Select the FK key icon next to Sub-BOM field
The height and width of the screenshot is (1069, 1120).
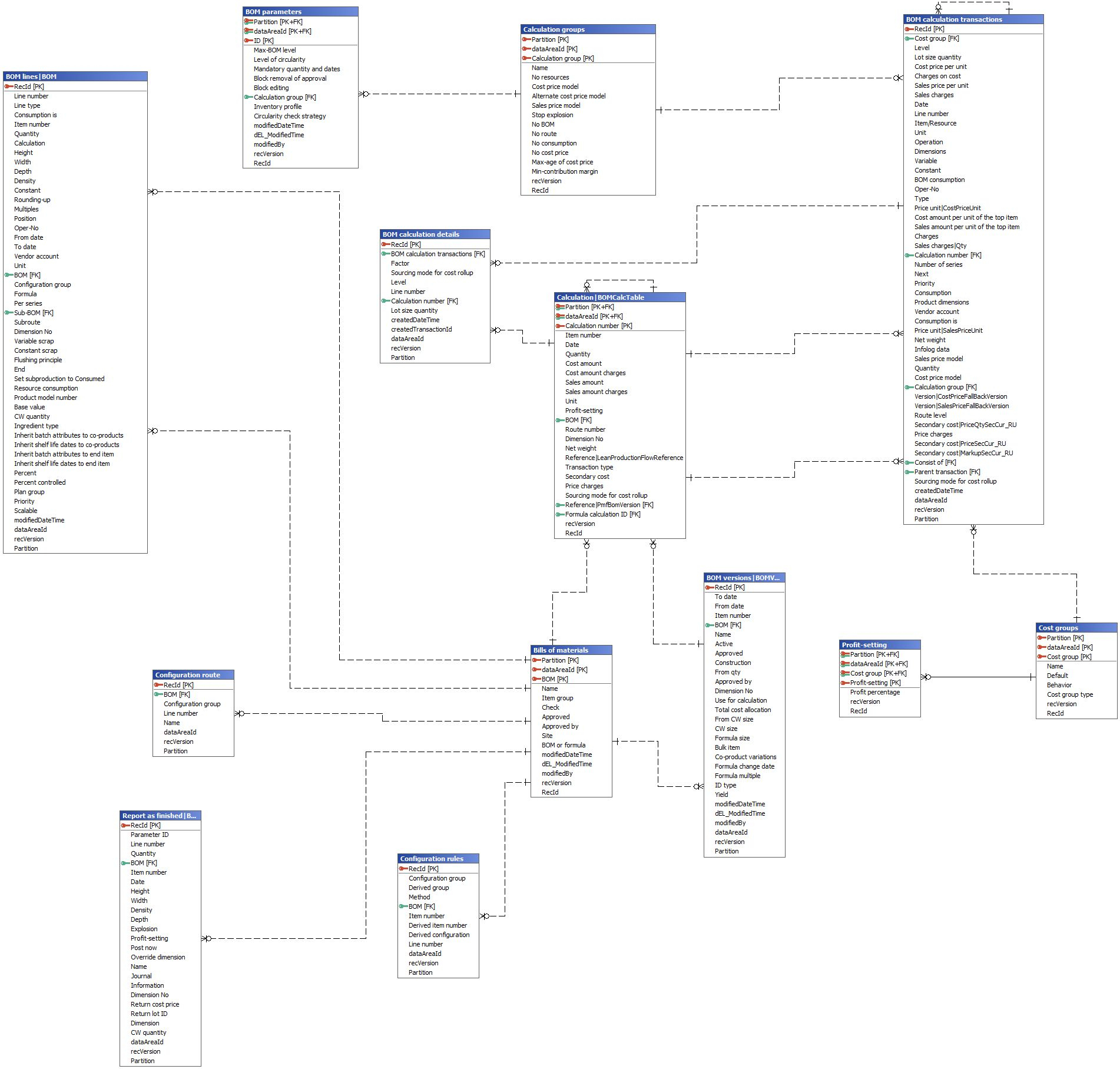pyautogui.click(x=8, y=313)
